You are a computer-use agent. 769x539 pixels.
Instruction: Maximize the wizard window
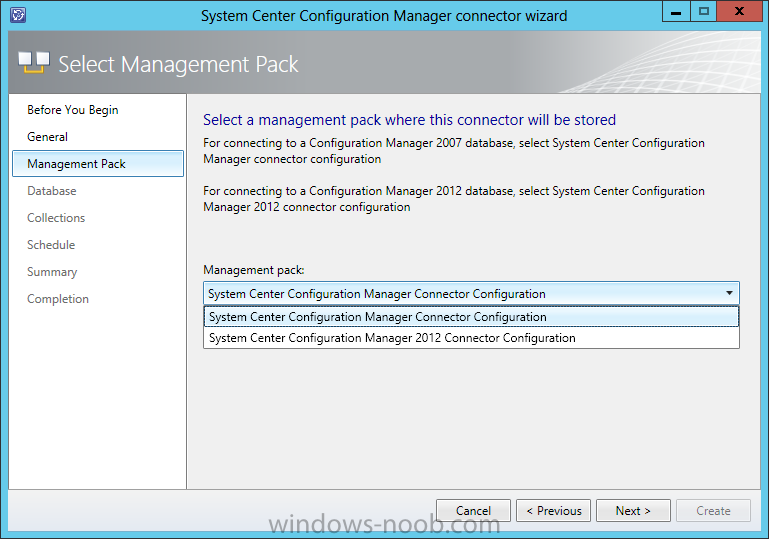(703, 11)
